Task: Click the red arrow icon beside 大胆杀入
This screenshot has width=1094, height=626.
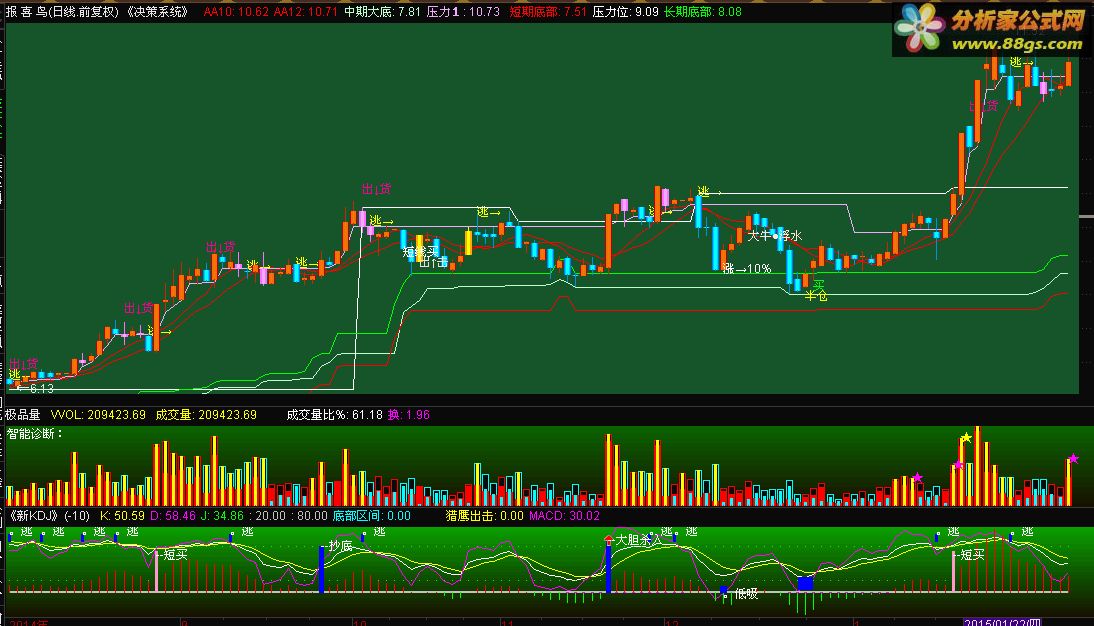Action: click(608, 539)
